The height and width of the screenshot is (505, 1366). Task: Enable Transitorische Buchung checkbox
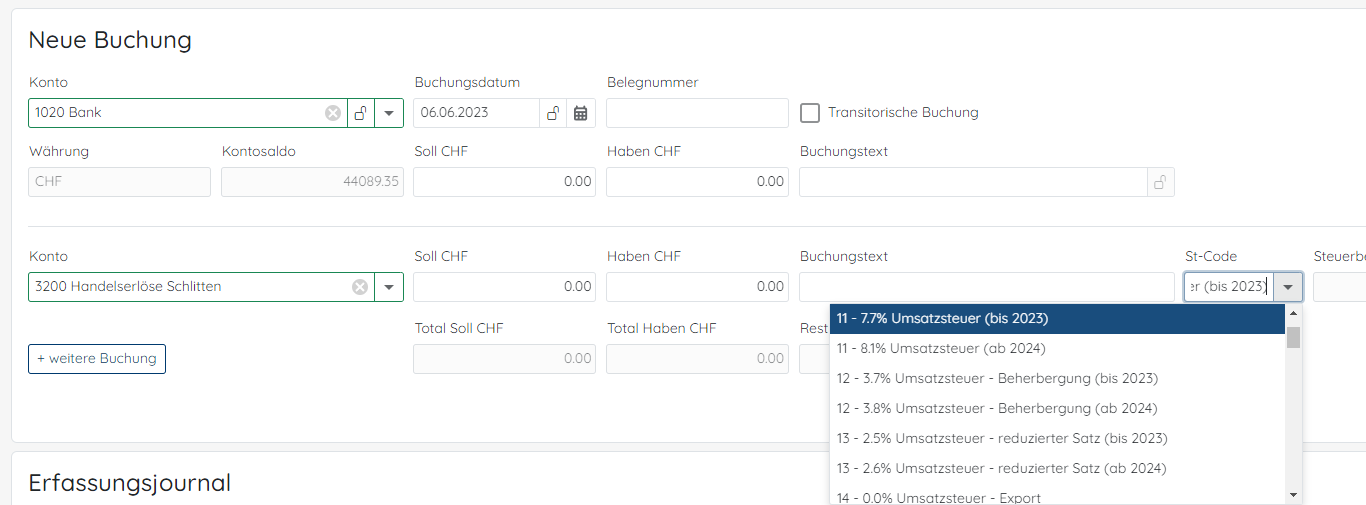(810, 113)
